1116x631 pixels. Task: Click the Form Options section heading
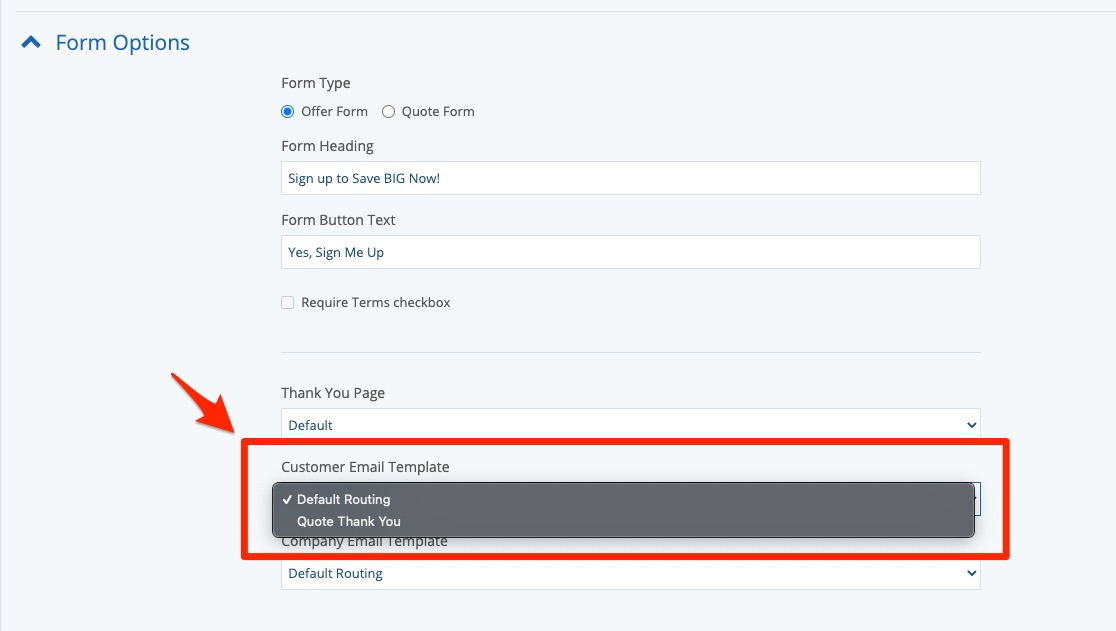click(122, 43)
